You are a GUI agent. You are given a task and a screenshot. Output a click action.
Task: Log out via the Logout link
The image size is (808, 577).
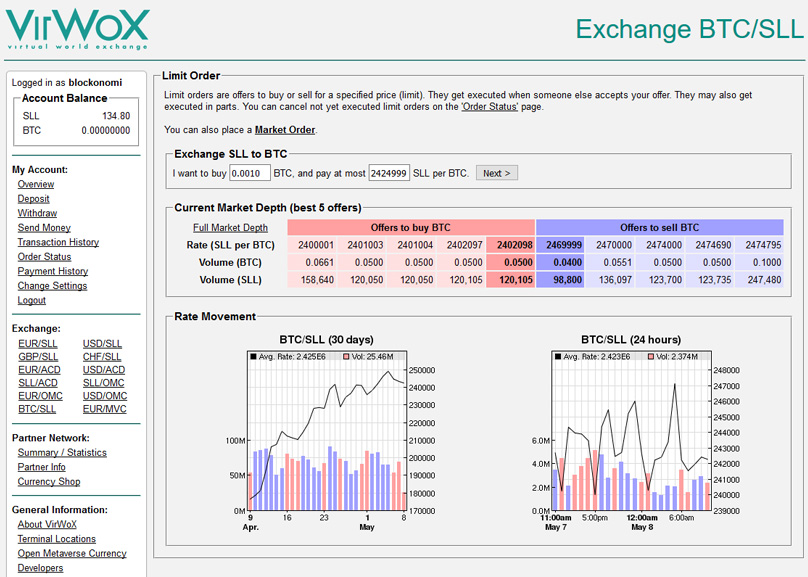coord(31,300)
